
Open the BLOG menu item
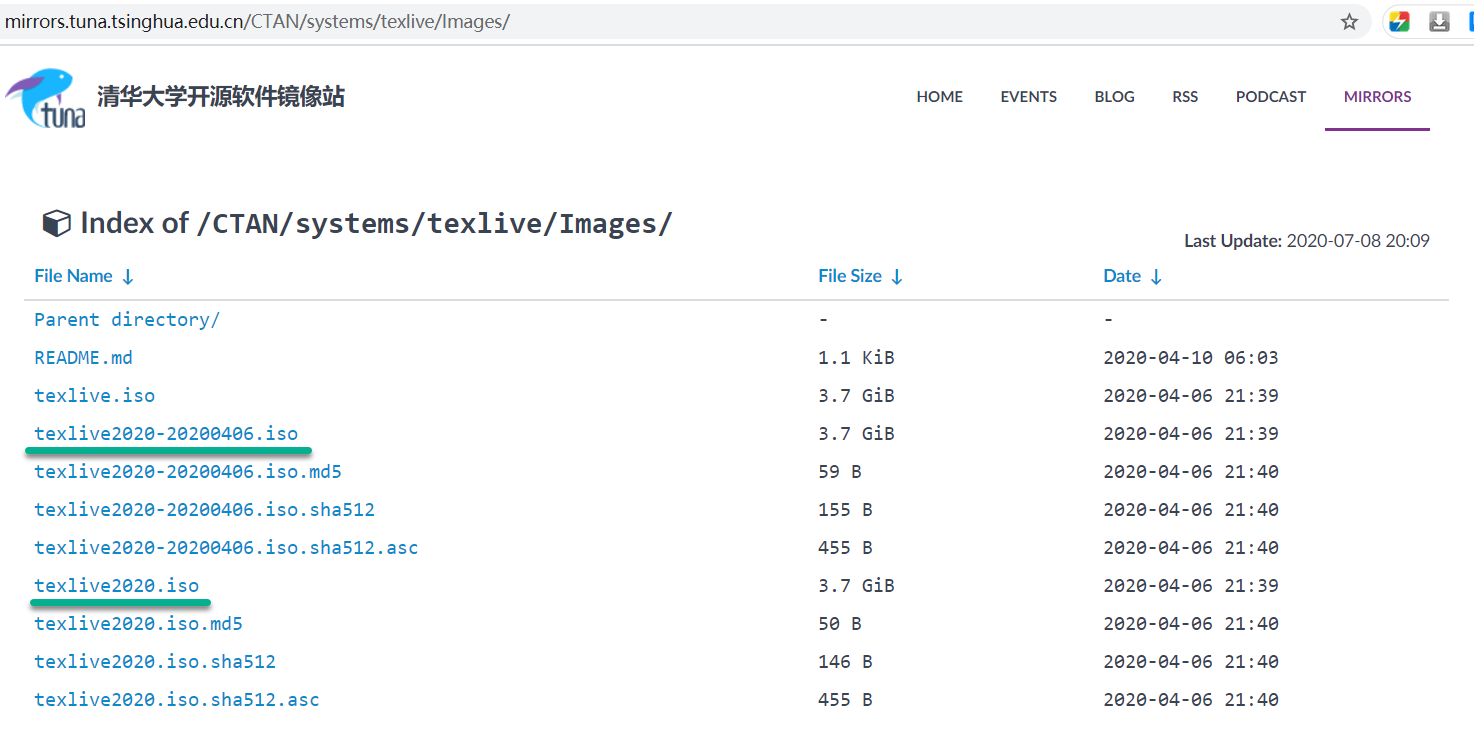pos(1115,97)
